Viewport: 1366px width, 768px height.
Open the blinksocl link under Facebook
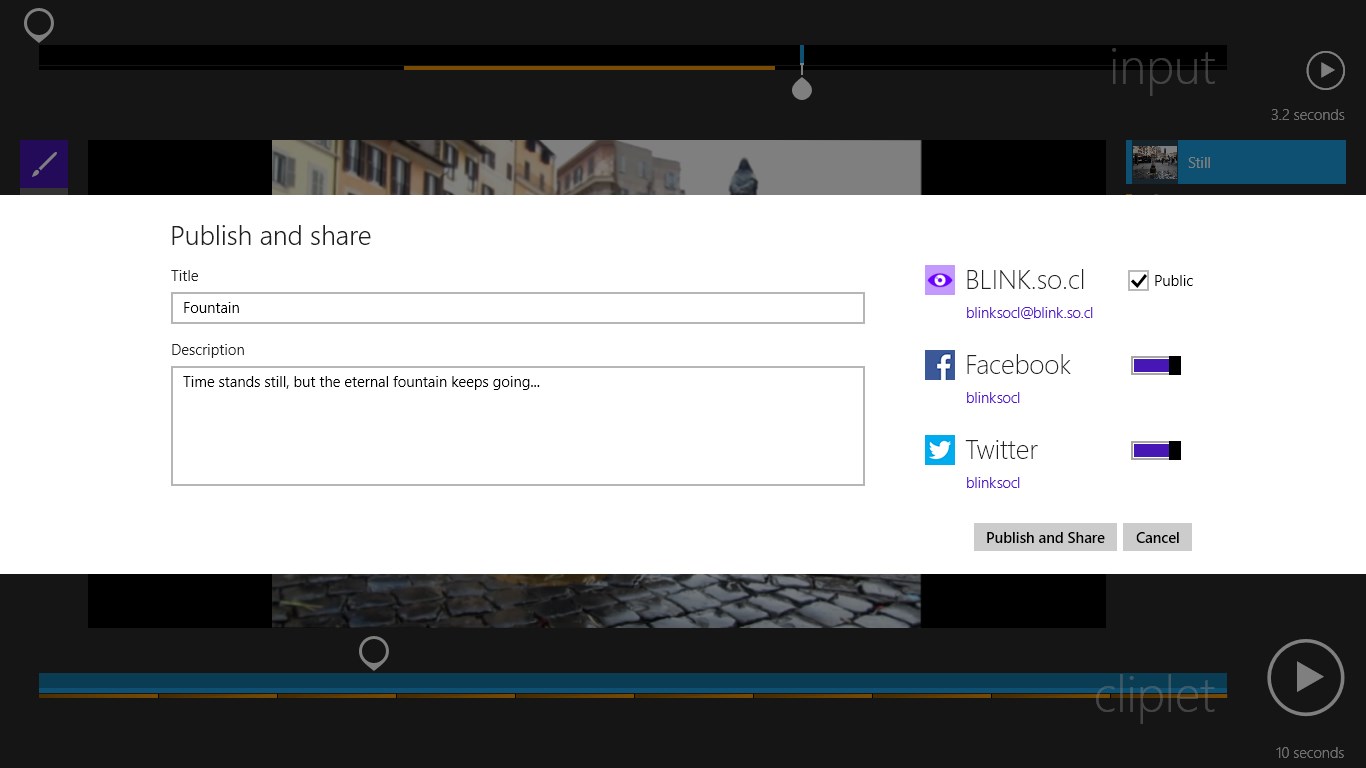coord(992,398)
